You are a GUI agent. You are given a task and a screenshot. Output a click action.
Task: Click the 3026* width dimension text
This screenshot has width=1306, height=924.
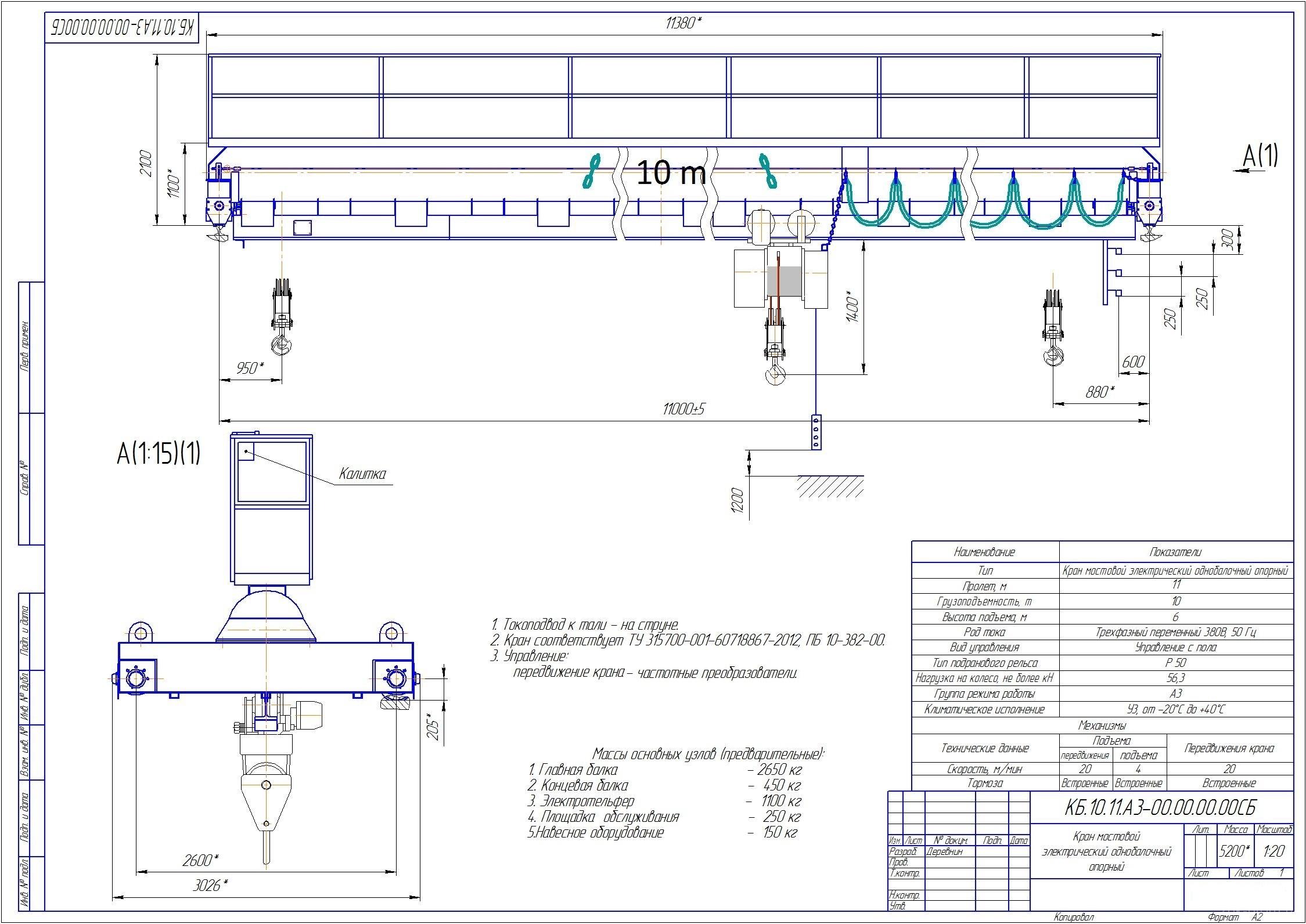208,886
